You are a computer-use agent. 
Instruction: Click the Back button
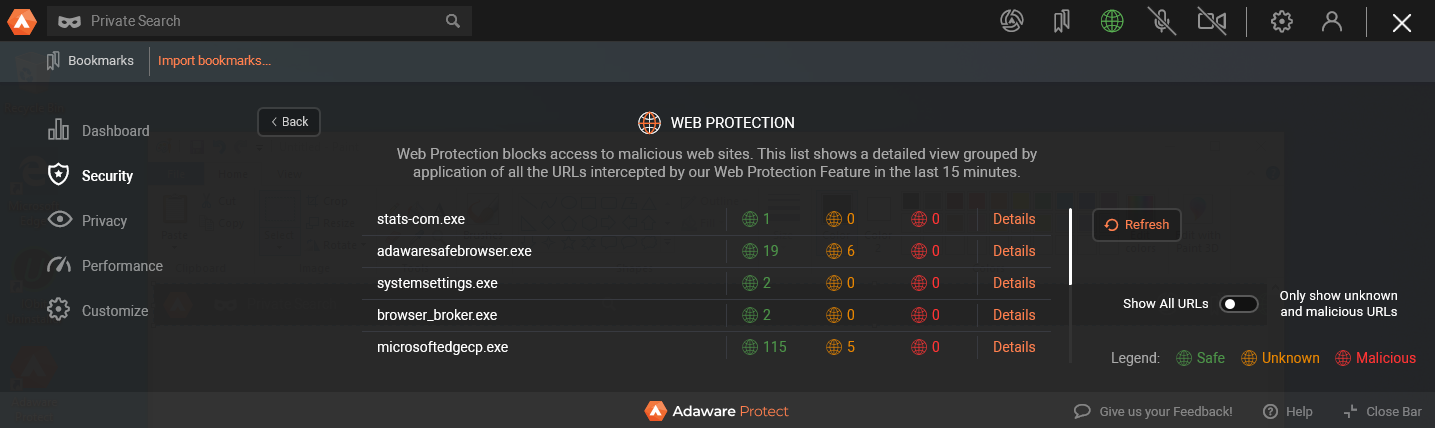tap(289, 122)
